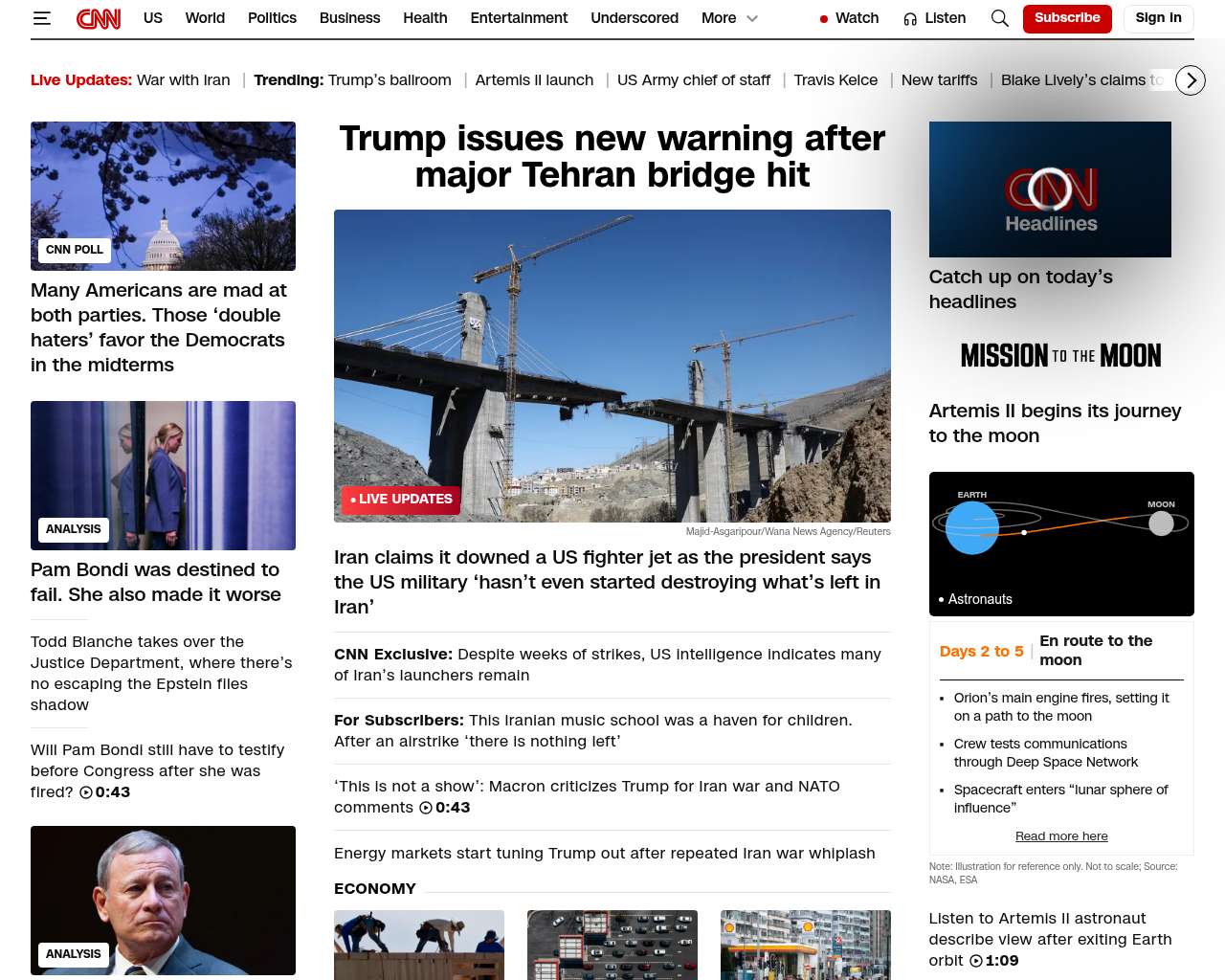Image resolution: width=1225 pixels, height=980 pixels.
Task: Click the Listen headphones icon
Action: [x=910, y=18]
